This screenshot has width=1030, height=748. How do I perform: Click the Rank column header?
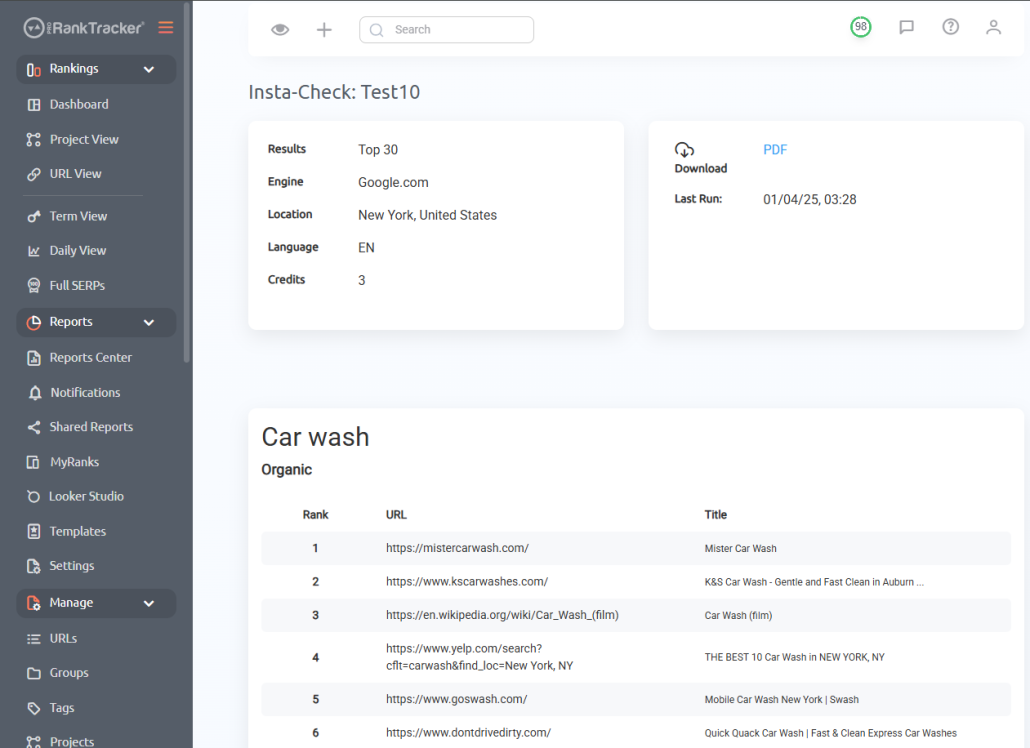(315, 515)
